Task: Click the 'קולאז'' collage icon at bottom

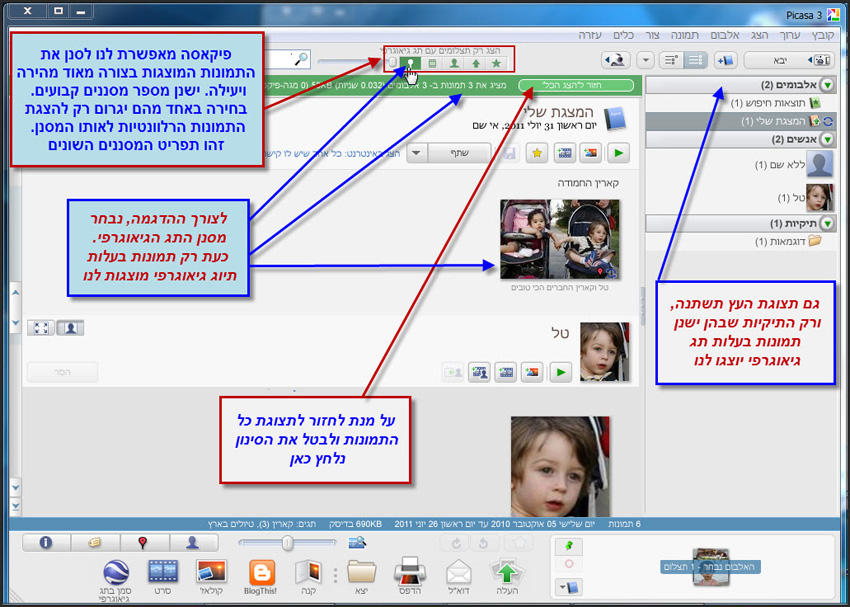Action: tap(211, 576)
